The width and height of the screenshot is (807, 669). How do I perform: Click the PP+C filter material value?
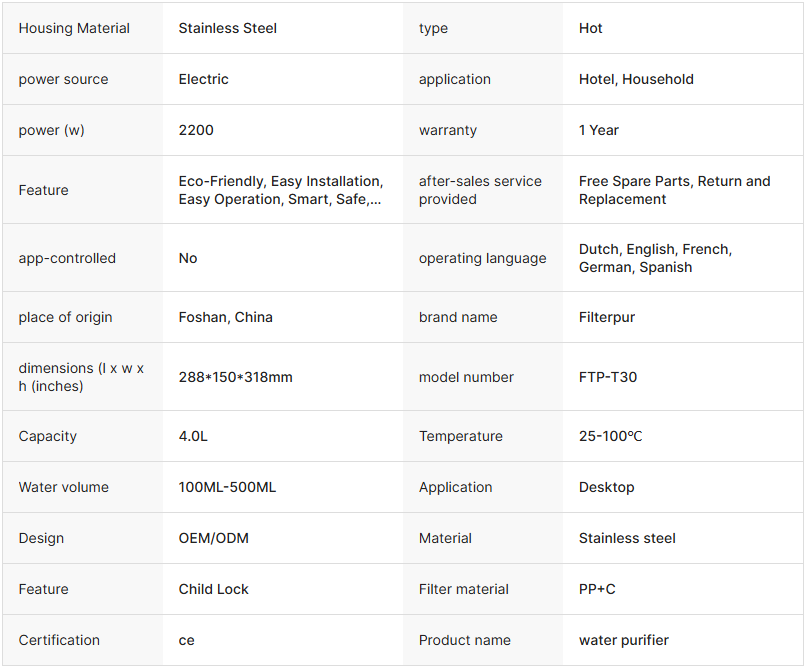597,589
